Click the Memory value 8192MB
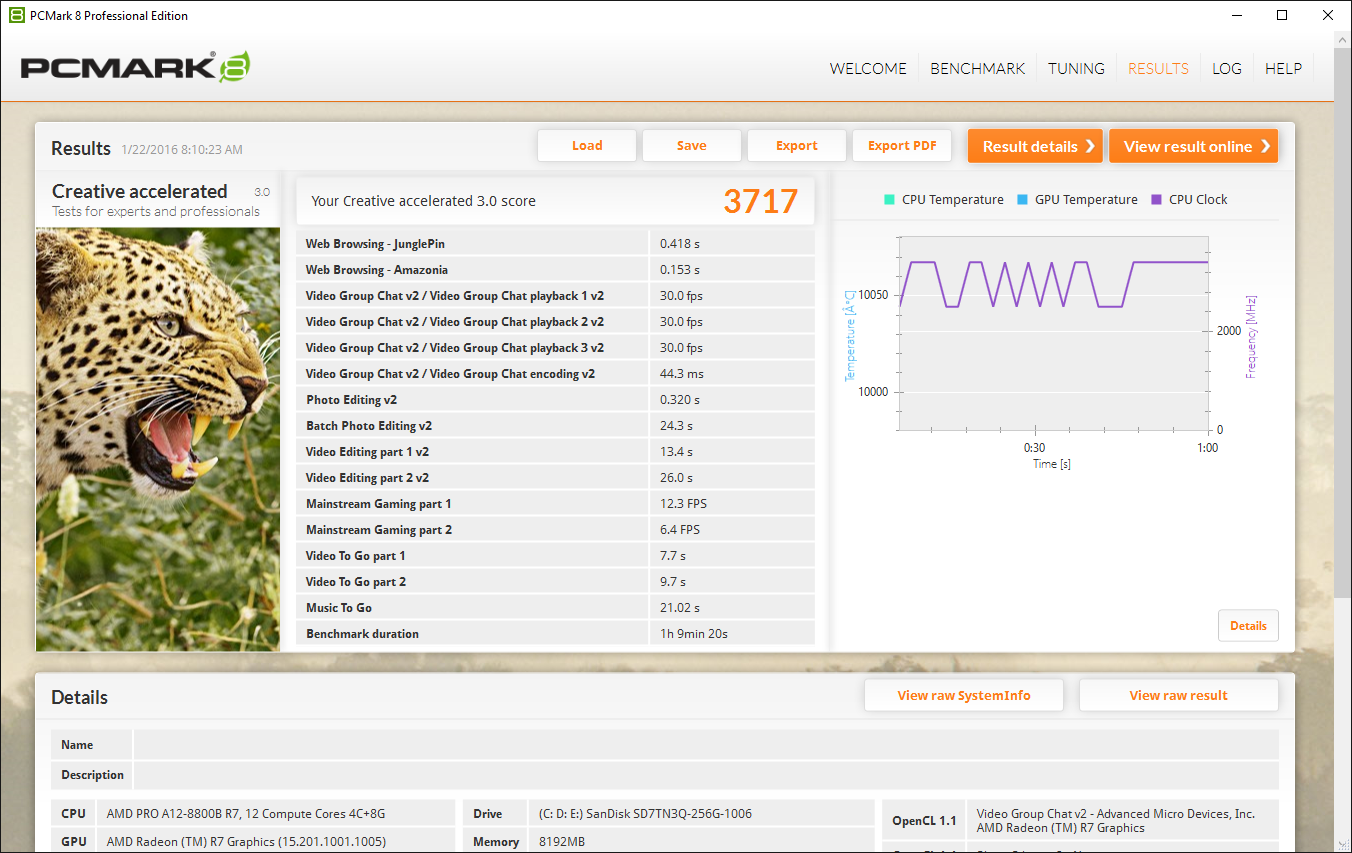The height and width of the screenshot is (853, 1352). click(562, 841)
